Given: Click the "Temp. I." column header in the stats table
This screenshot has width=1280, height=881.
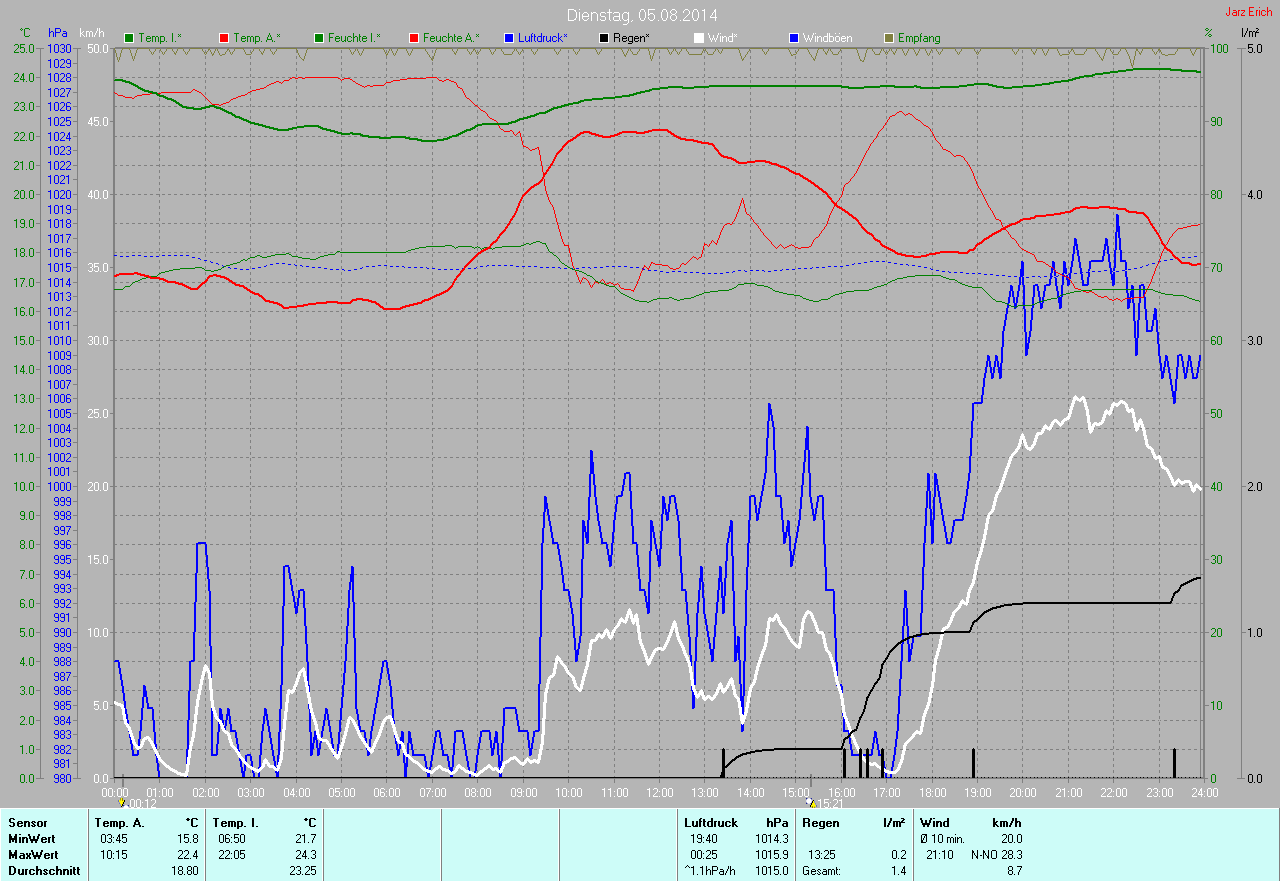Looking at the screenshot, I should (x=236, y=823).
